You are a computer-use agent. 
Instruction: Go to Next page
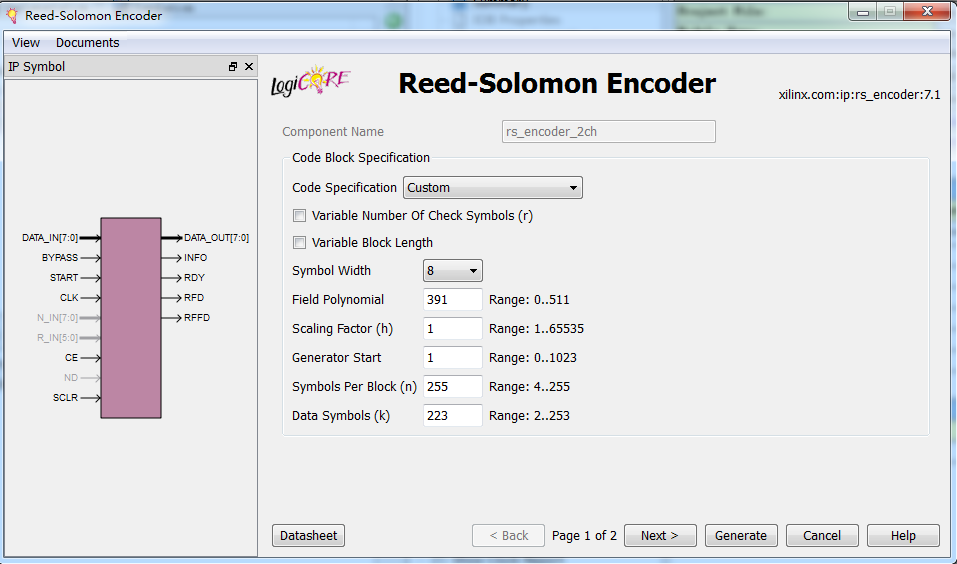tap(660, 535)
